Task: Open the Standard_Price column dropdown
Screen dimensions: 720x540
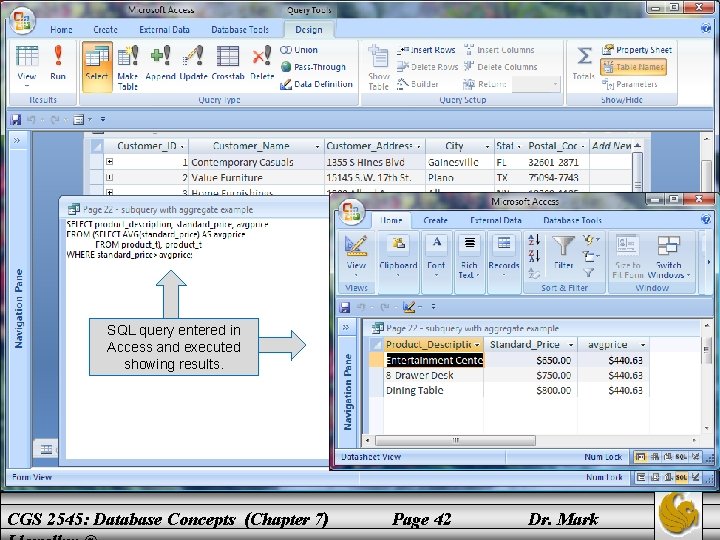Action: [571, 345]
